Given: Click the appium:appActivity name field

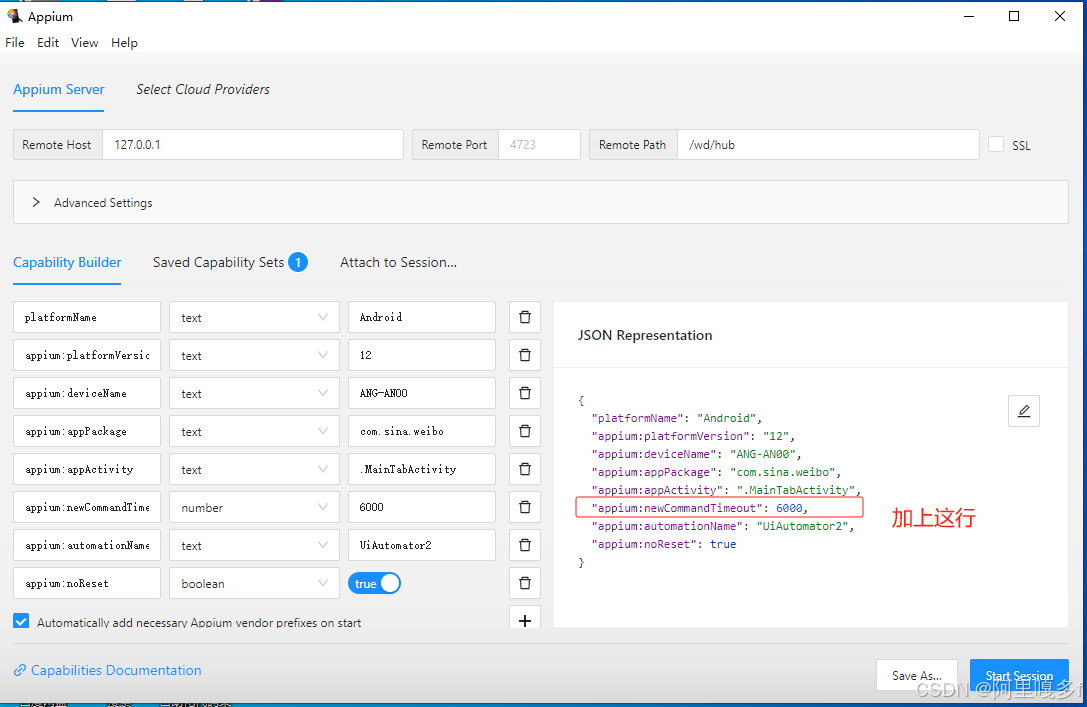Looking at the screenshot, I should click(87, 469).
